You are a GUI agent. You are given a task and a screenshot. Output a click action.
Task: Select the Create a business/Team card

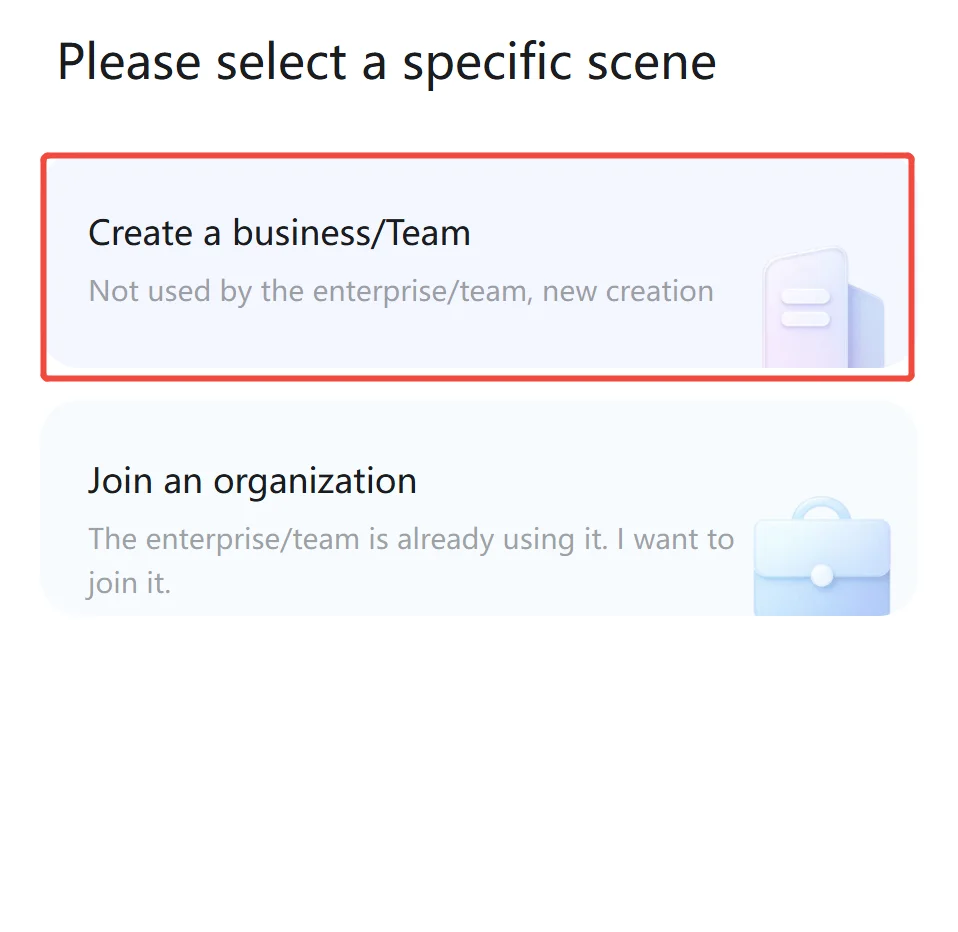click(x=477, y=266)
